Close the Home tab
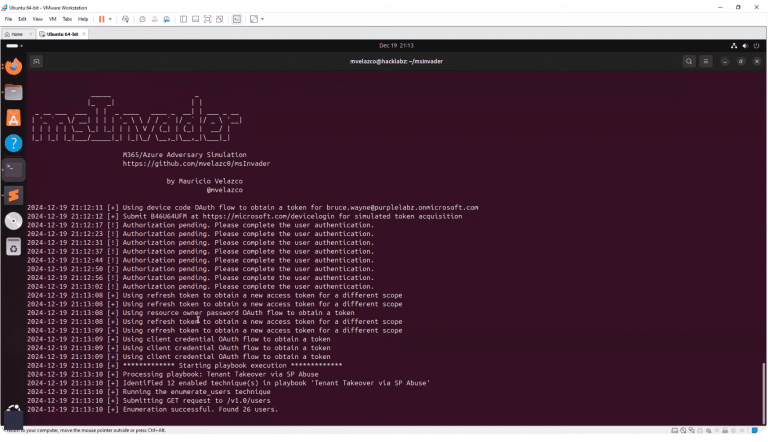The width and height of the screenshot is (768, 442). (x=31, y=34)
